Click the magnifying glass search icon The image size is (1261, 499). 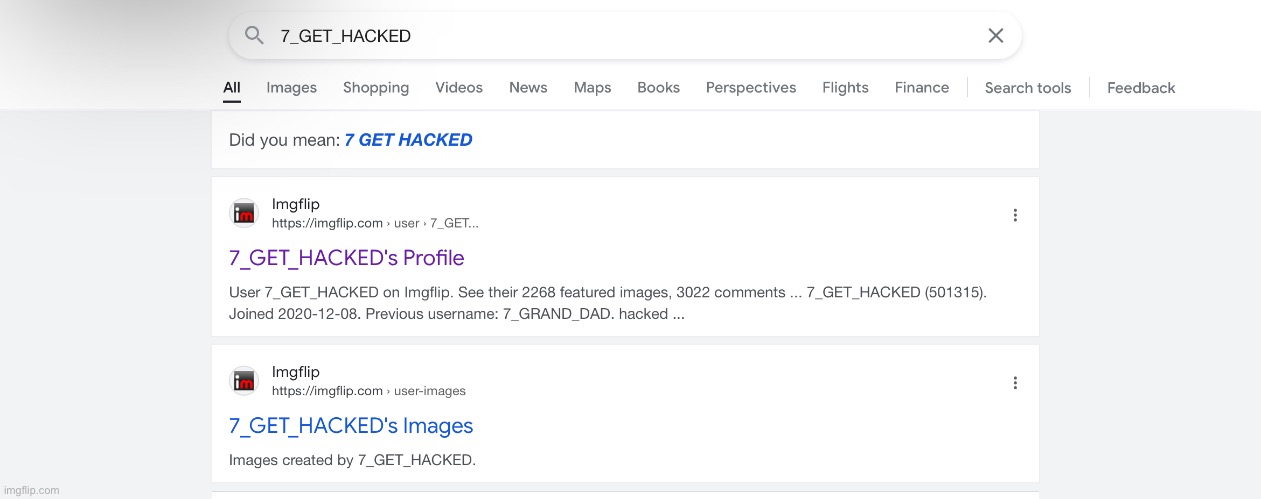point(254,36)
